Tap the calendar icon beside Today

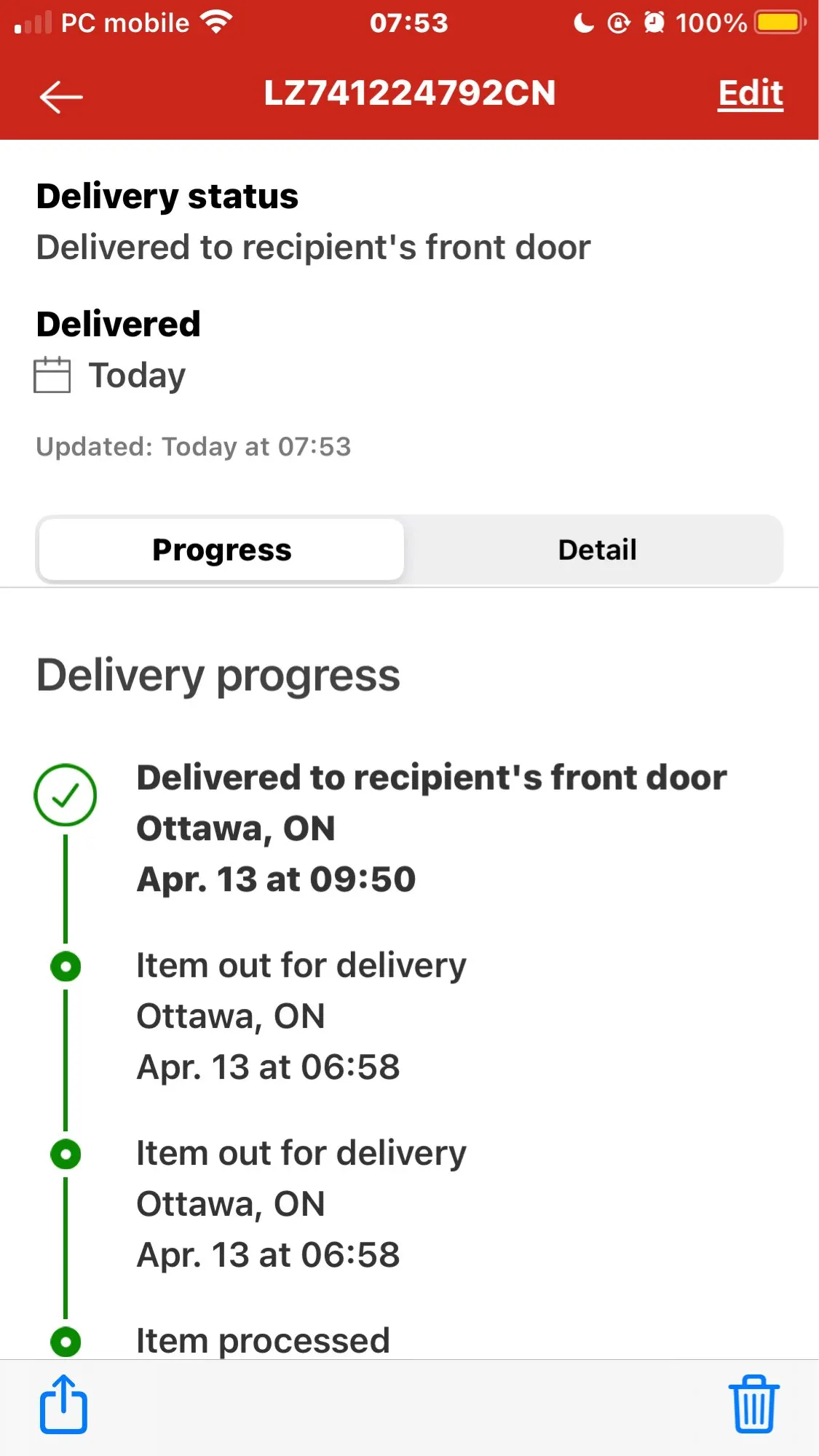click(x=52, y=375)
